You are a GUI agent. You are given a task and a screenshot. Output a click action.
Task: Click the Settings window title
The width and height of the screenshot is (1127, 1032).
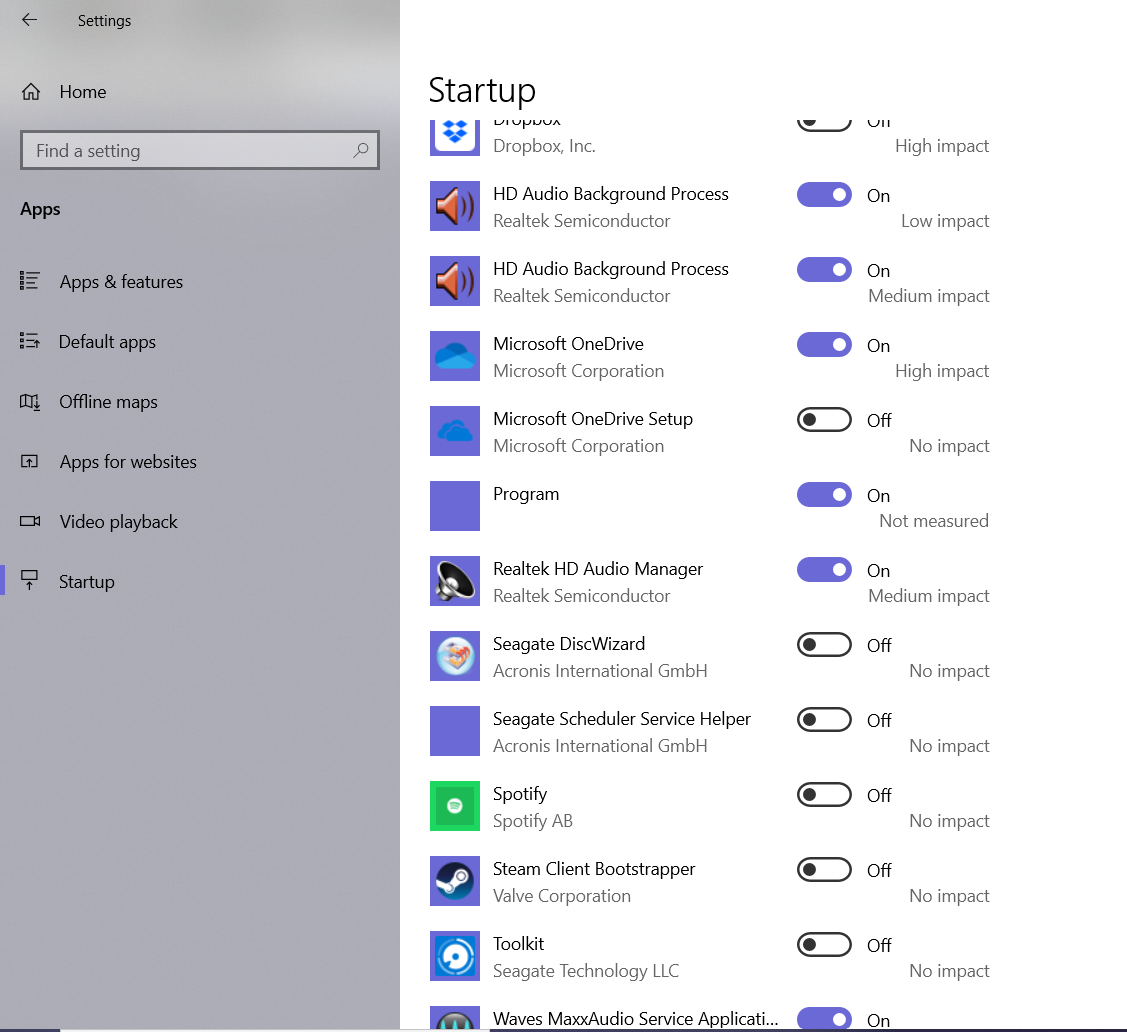coord(104,21)
